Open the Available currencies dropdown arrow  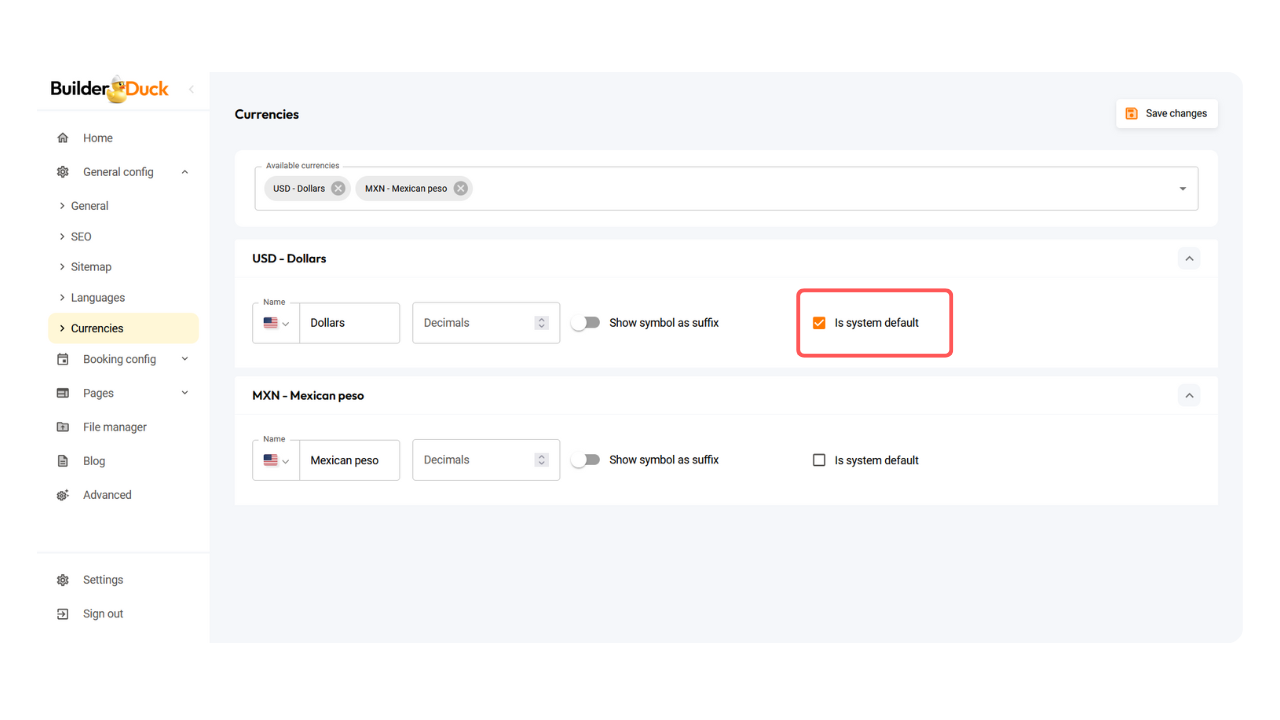point(1182,189)
